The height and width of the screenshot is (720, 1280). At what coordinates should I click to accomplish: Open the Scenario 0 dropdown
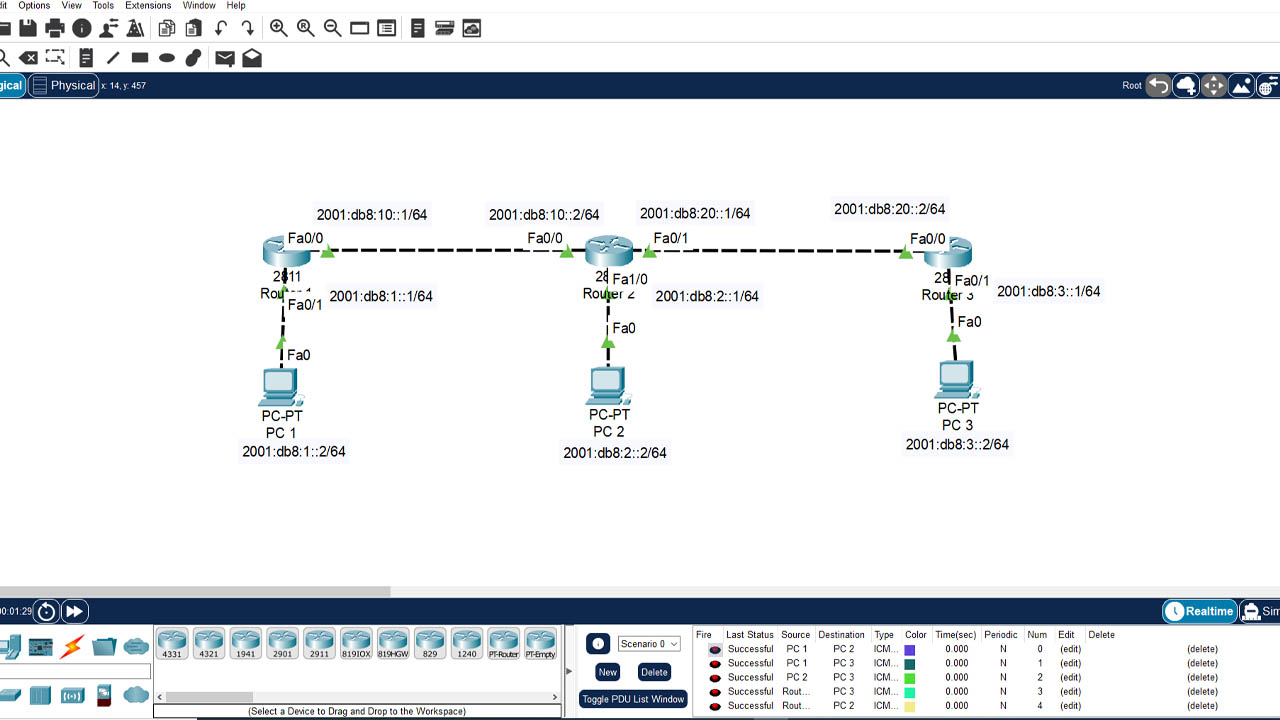(x=649, y=644)
